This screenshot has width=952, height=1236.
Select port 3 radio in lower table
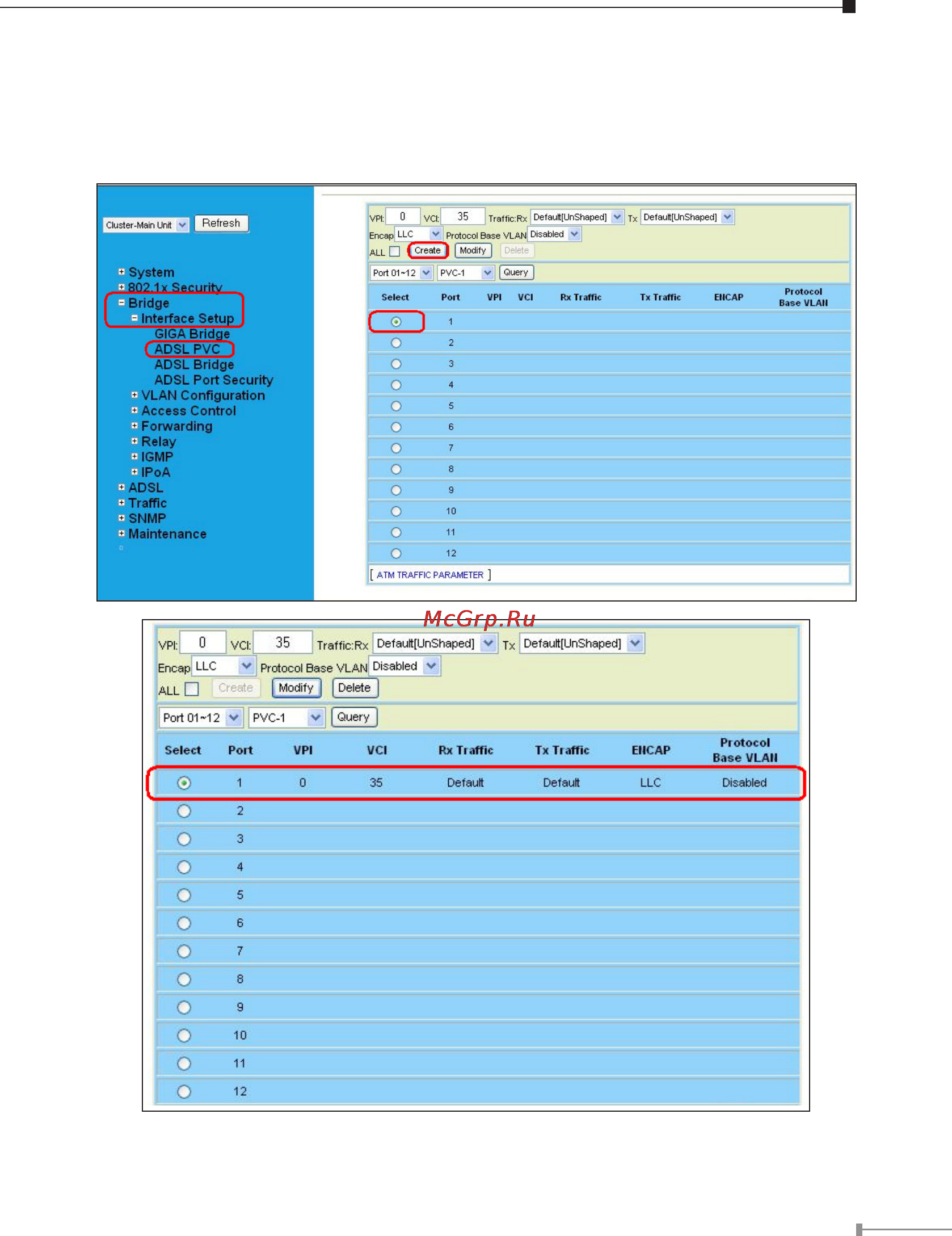coord(184,839)
